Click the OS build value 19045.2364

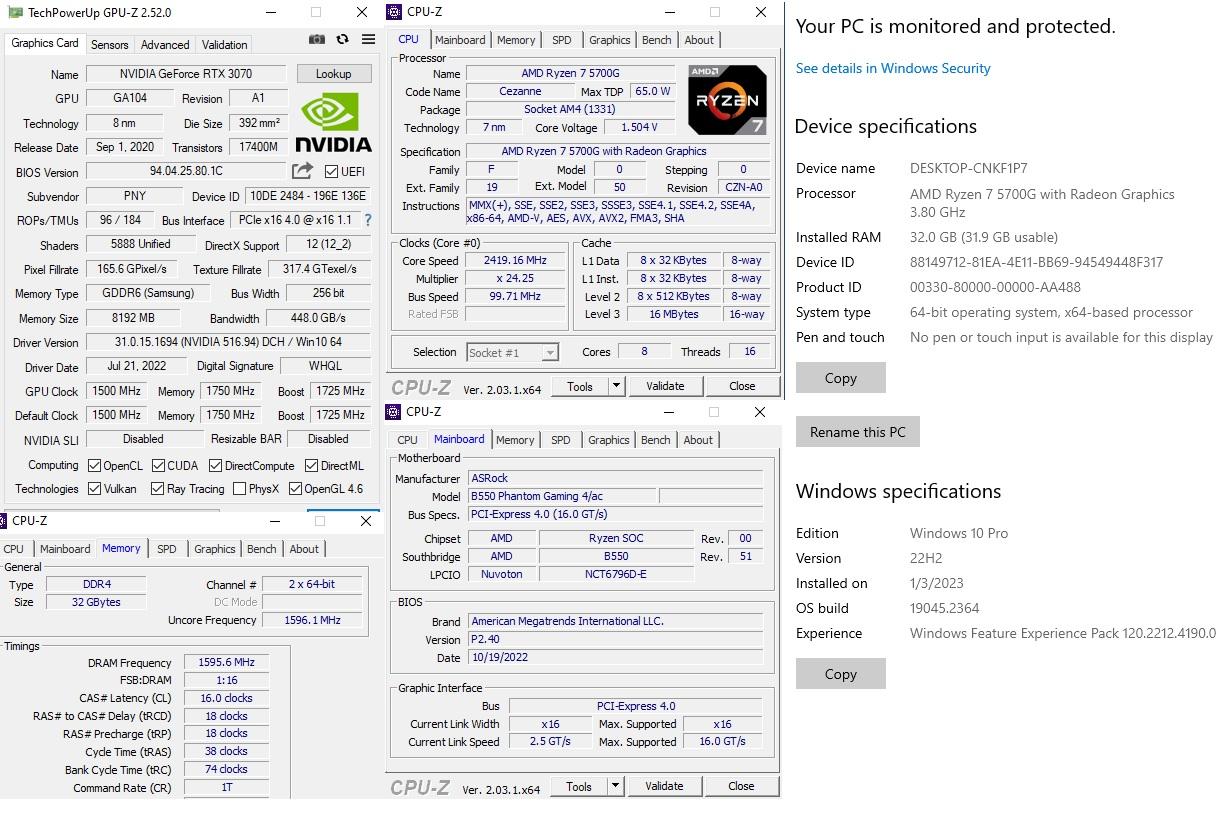945,608
